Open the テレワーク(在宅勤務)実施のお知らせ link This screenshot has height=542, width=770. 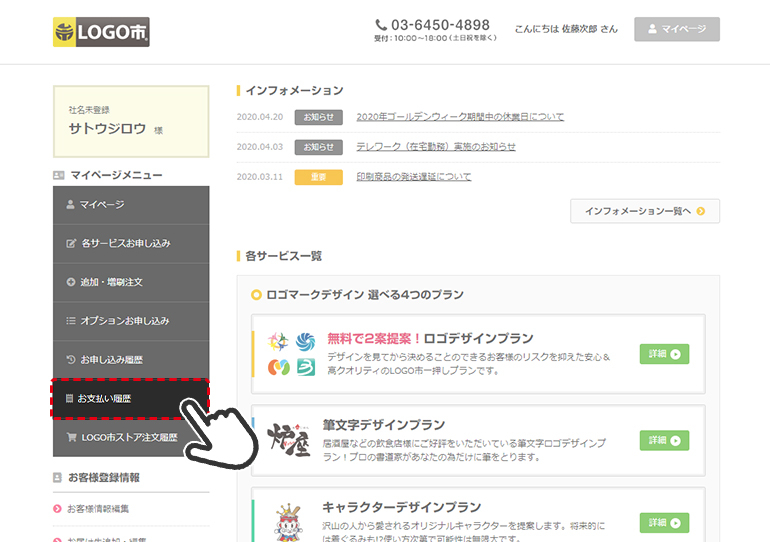pyautogui.click(x=436, y=147)
